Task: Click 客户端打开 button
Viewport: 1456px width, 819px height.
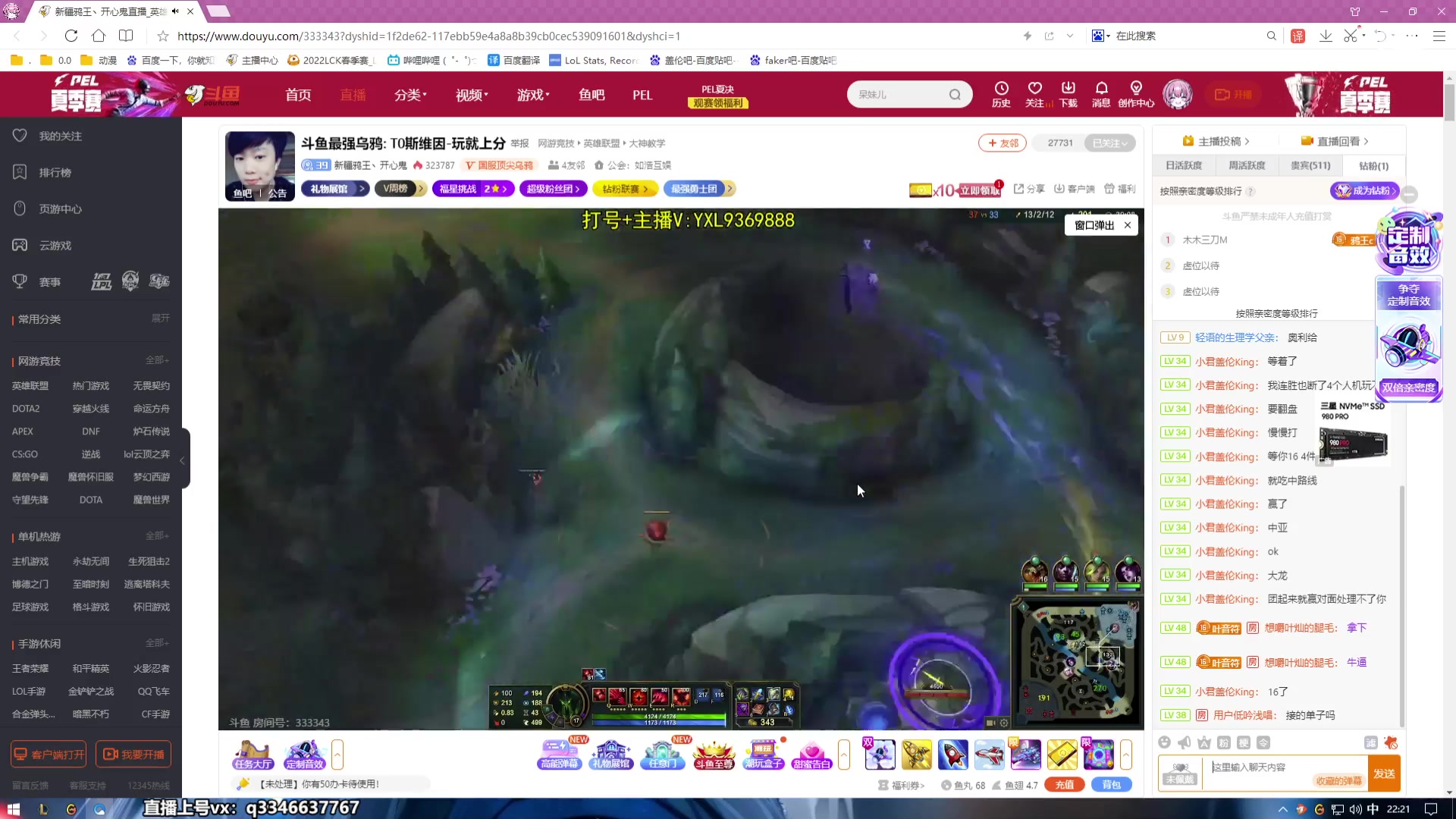Action: (49, 755)
